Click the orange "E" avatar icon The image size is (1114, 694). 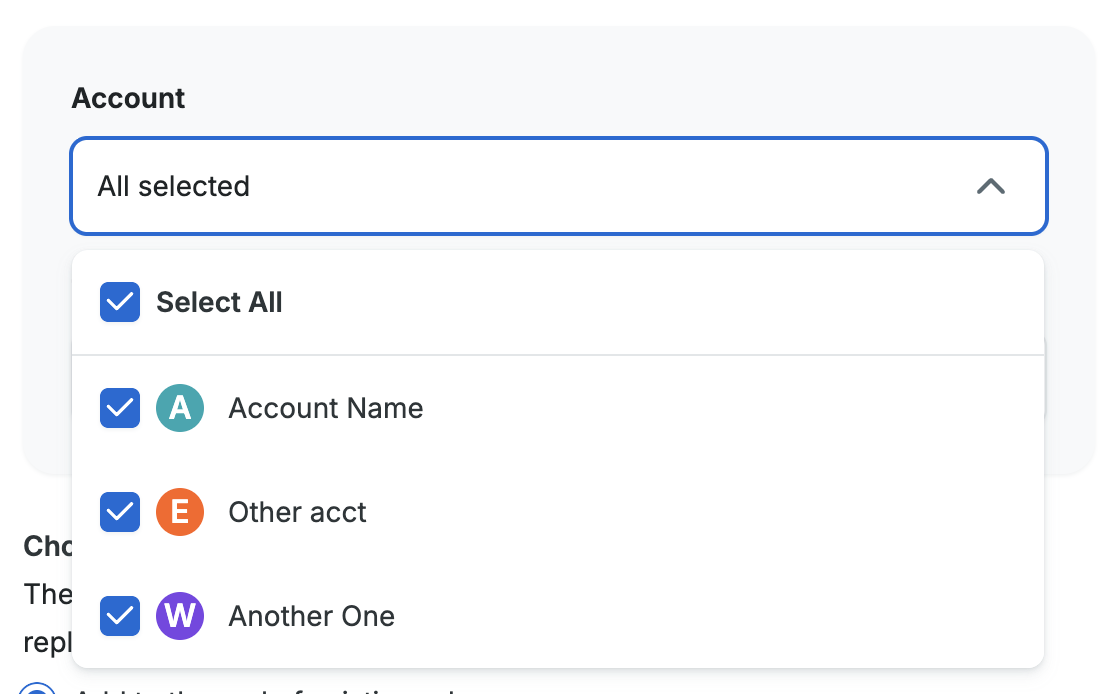click(180, 512)
